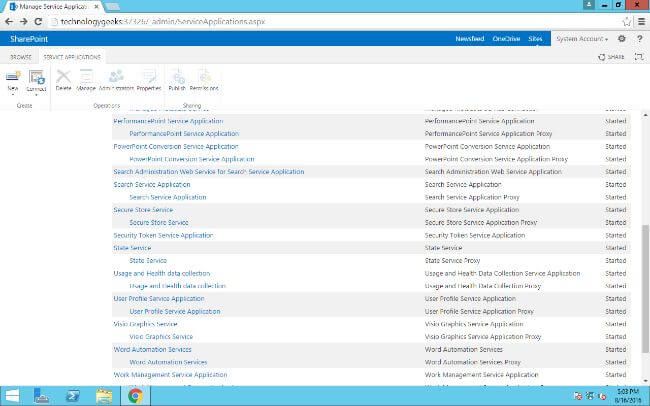Open the indented Word Automation Services proxy link
Screen dimensions: 650x406
[168, 362]
